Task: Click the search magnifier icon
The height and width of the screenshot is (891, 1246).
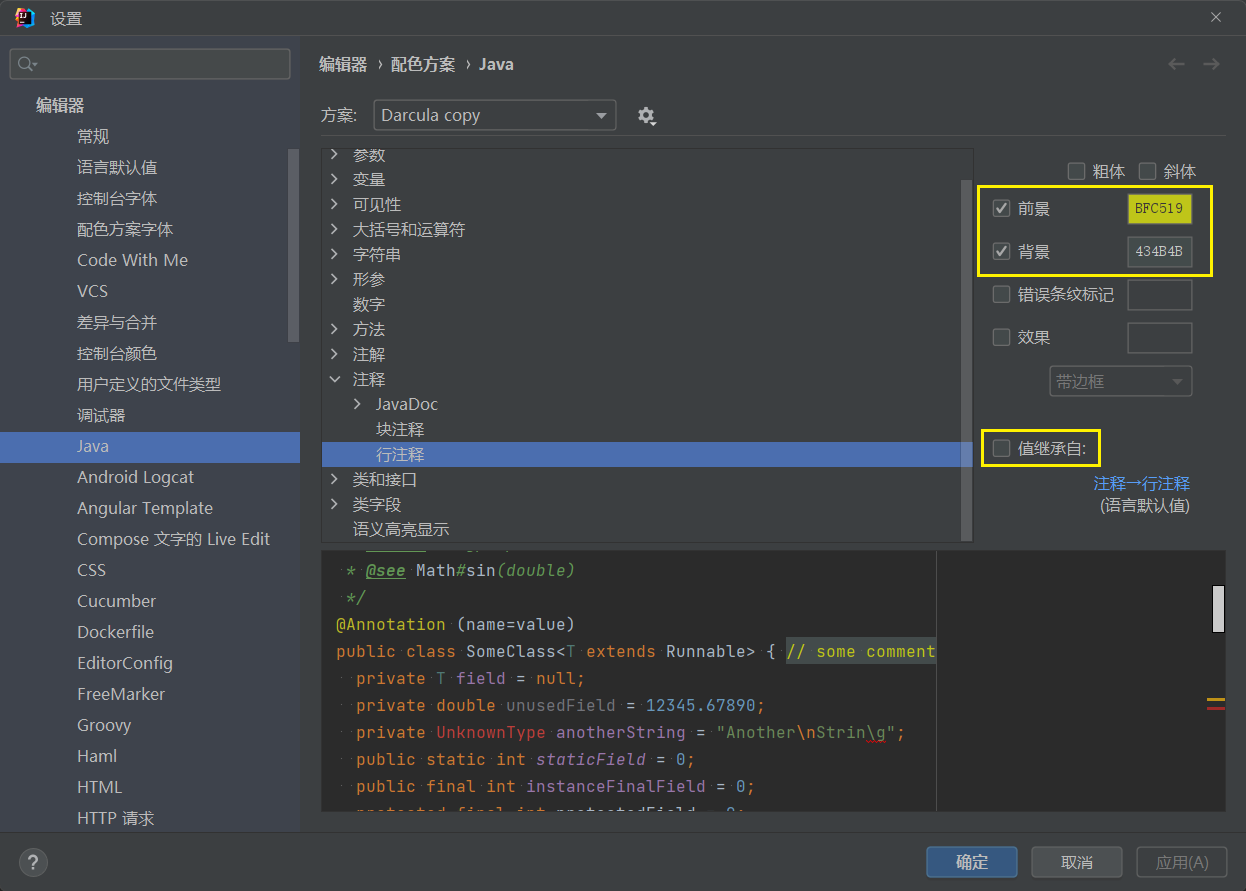Action: (27, 64)
